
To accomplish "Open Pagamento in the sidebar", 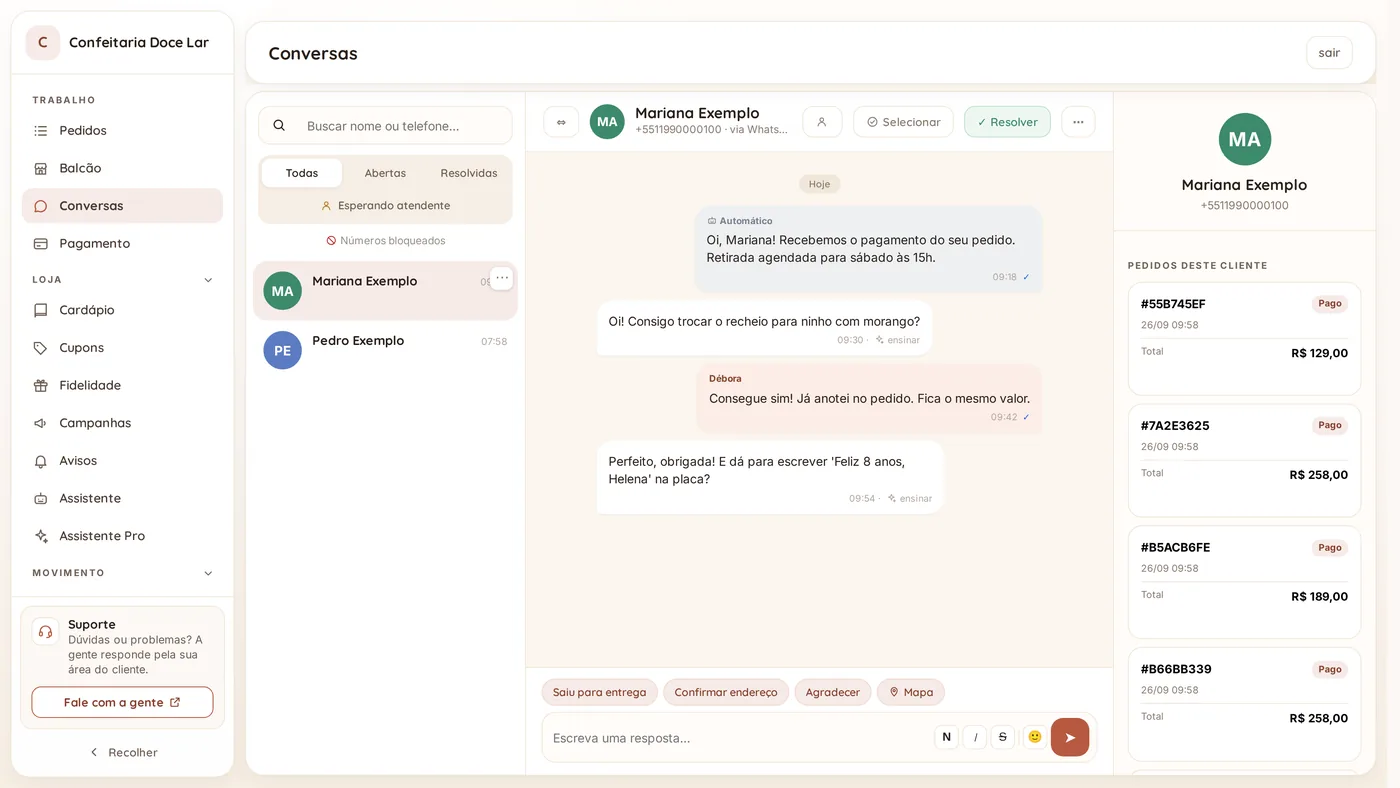I will point(122,243).
